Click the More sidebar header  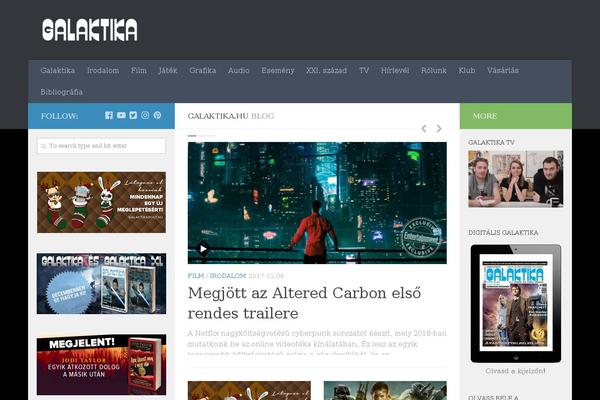tap(485, 116)
